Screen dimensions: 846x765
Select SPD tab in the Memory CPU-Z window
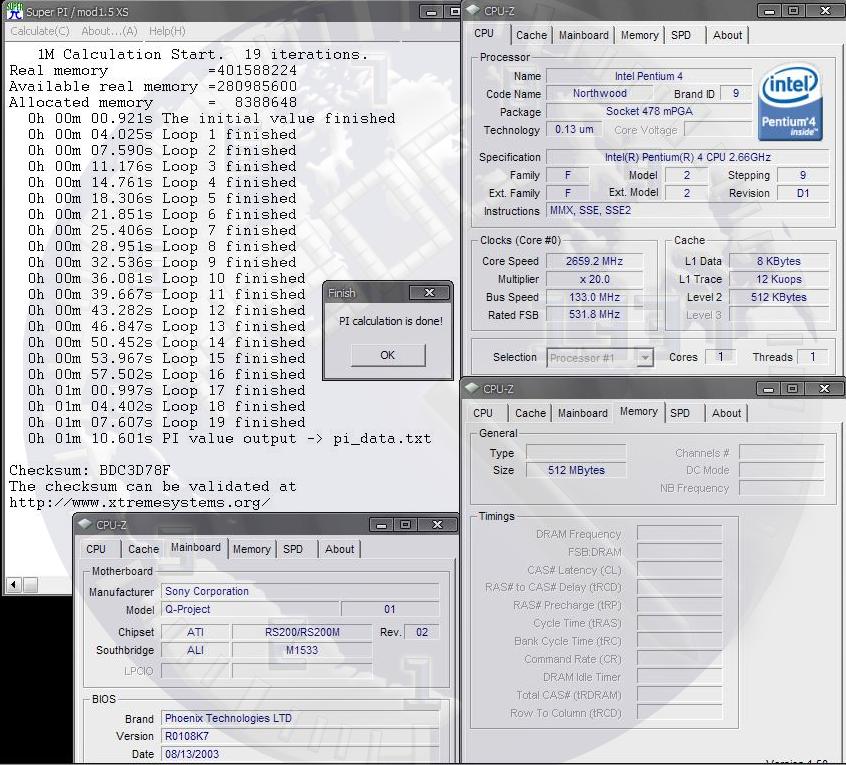click(x=680, y=413)
